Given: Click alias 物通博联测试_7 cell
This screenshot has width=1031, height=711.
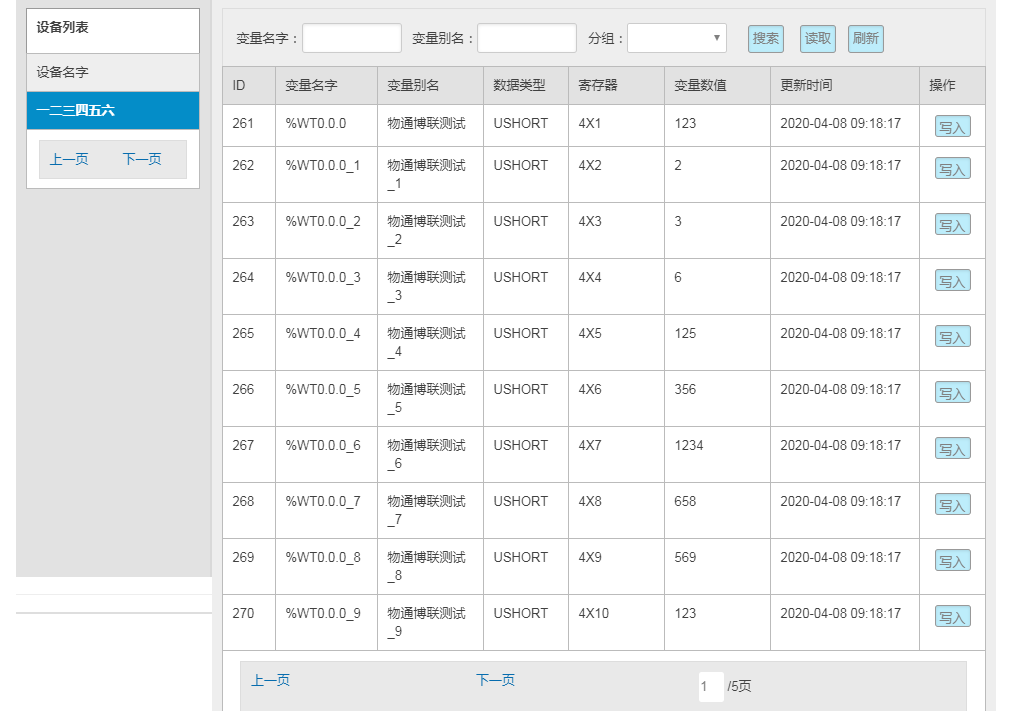Looking at the screenshot, I should 430,510.
